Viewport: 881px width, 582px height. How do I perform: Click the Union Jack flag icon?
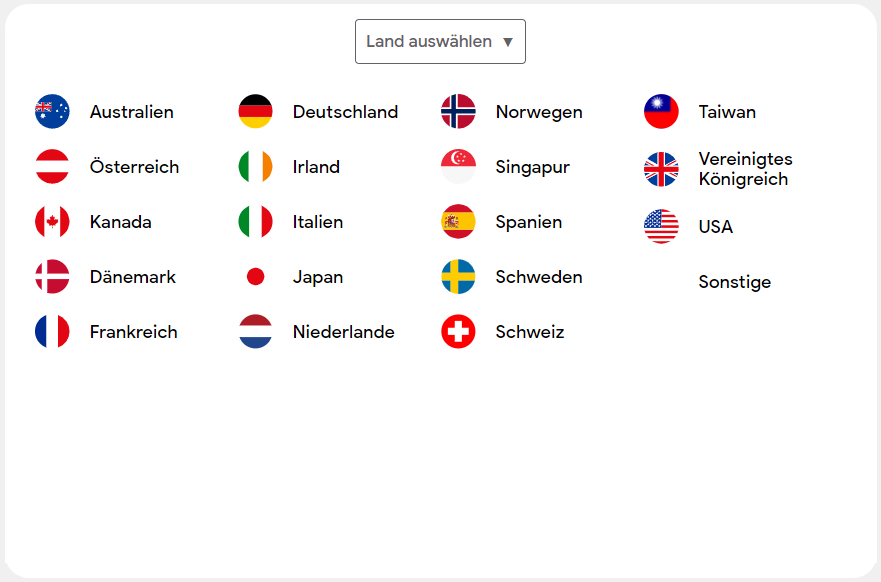point(661,169)
